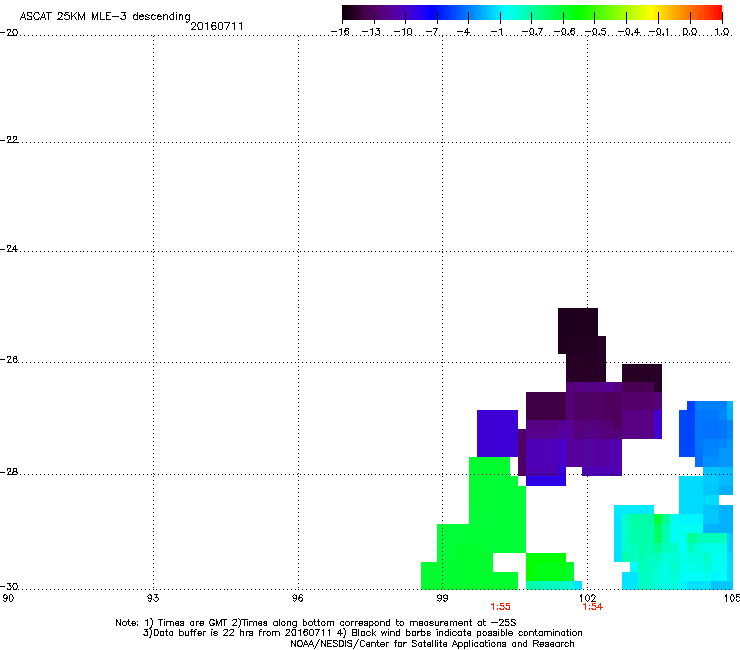Click the blue data patch at the right edge
Image resolution: width=740 pixels, height=650 pixels.
point(706,432)
